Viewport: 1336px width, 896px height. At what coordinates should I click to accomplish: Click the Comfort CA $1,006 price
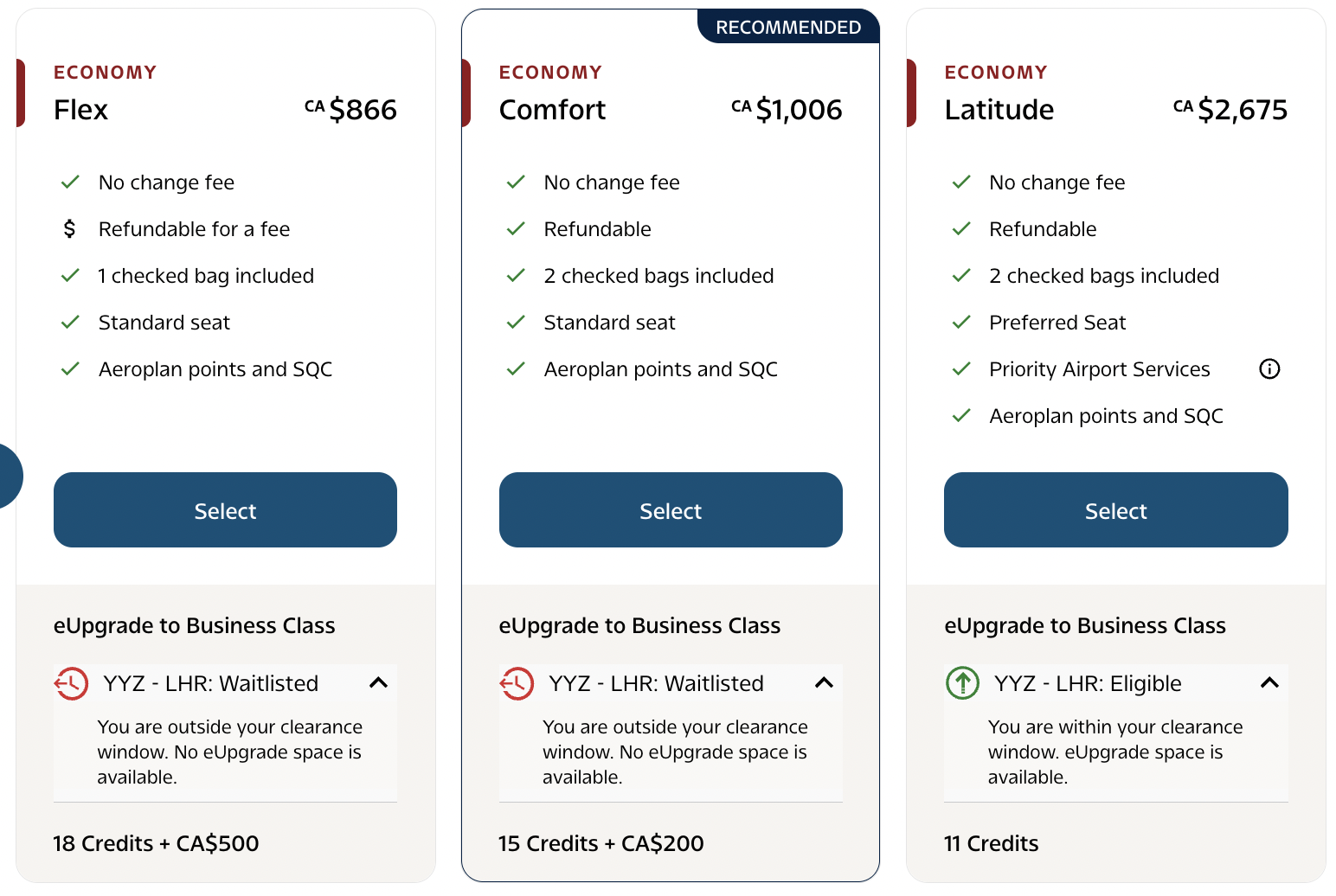tap(787, 110)
